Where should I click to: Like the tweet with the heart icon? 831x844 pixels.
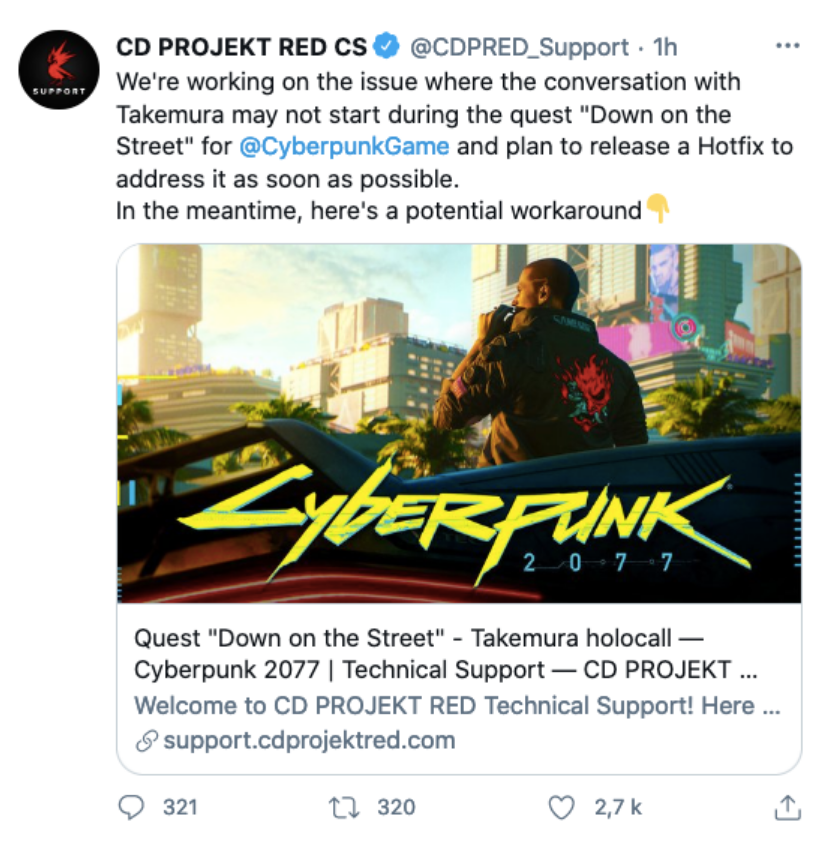point(564,806)
